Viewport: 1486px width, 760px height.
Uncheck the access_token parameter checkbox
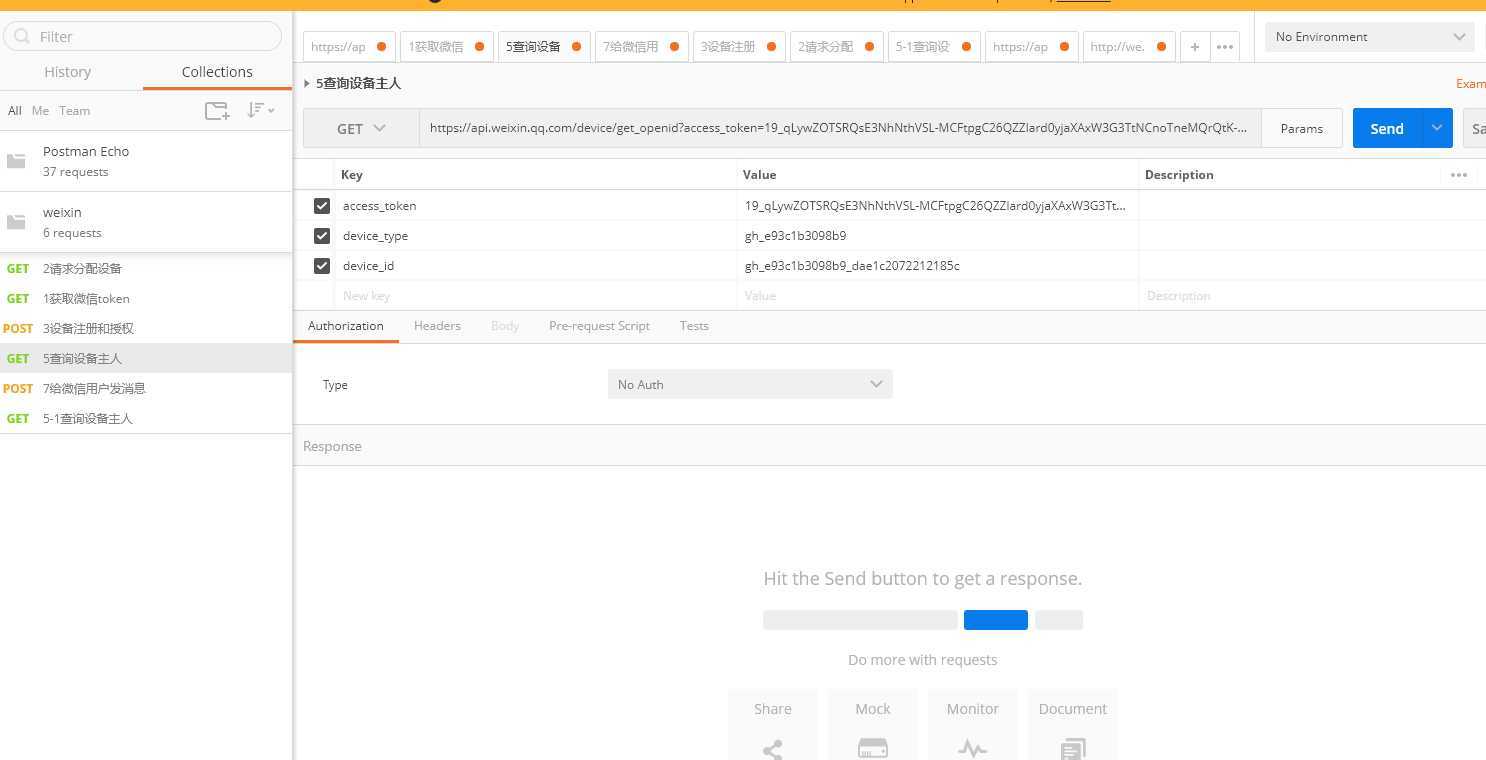point(322,206)
